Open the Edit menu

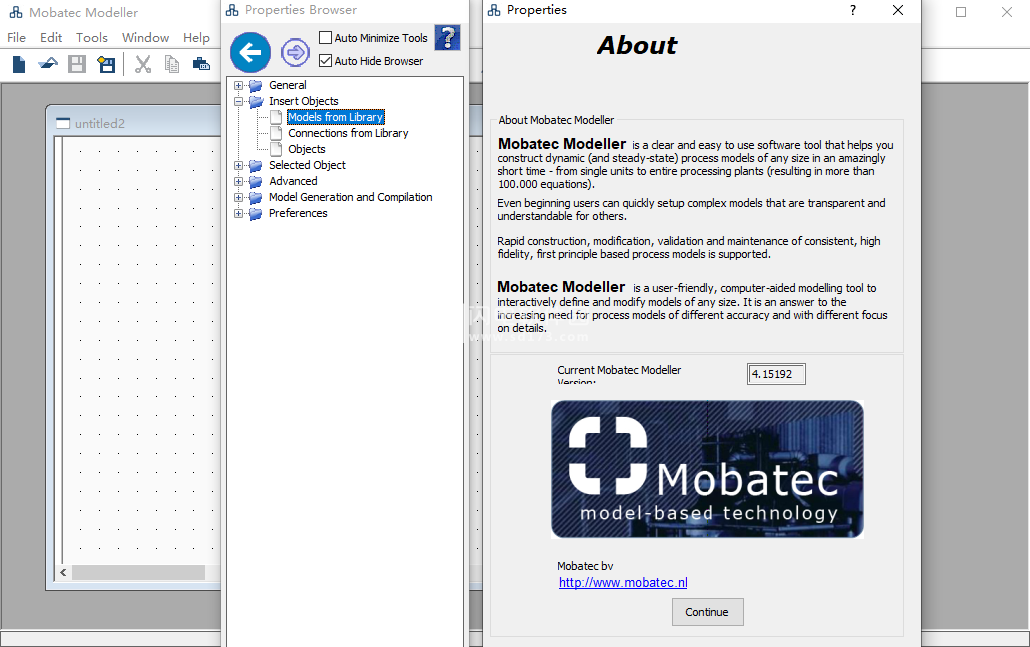51,37
